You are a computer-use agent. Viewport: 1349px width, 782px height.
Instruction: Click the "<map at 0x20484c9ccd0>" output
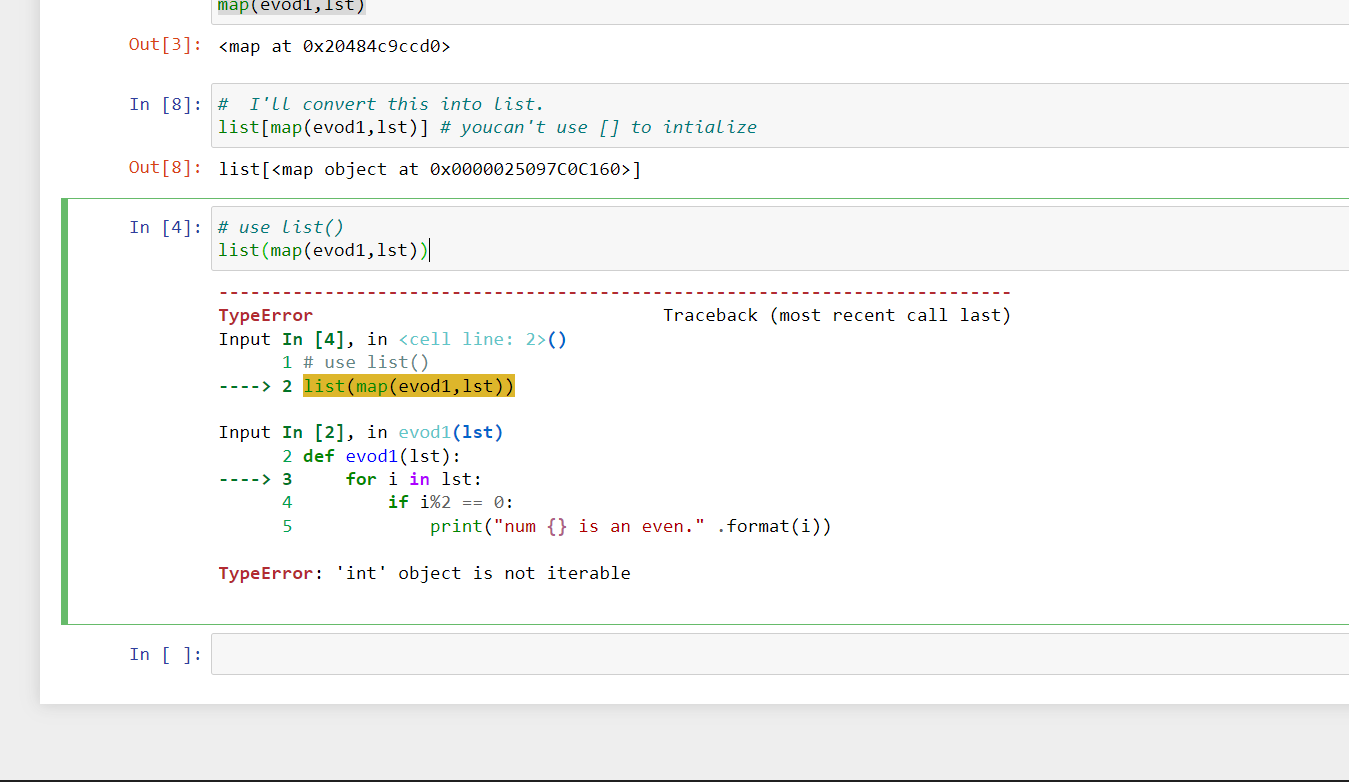[334, 45]
